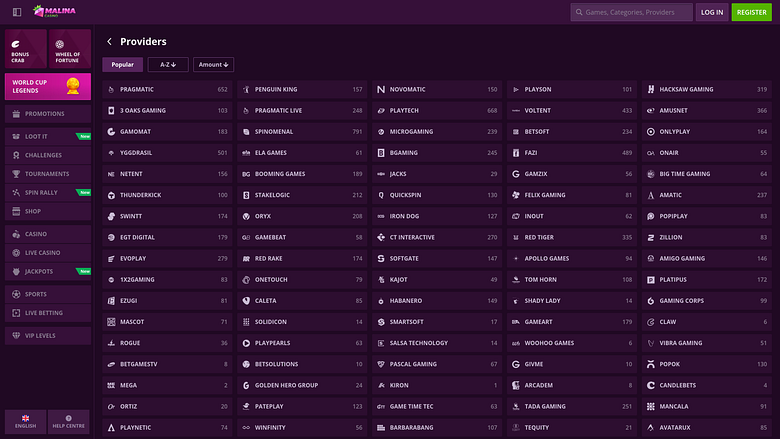This screenshot has width=780, height=439.
Task: Click the VIP Levels diamond icon
Action: point(16,336)
